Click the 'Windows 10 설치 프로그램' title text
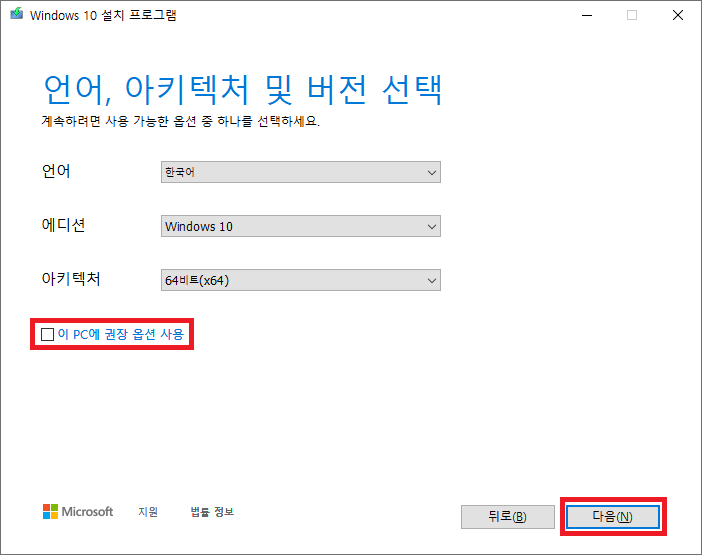The width and height of the screenshot is (702, 555). 103,15
